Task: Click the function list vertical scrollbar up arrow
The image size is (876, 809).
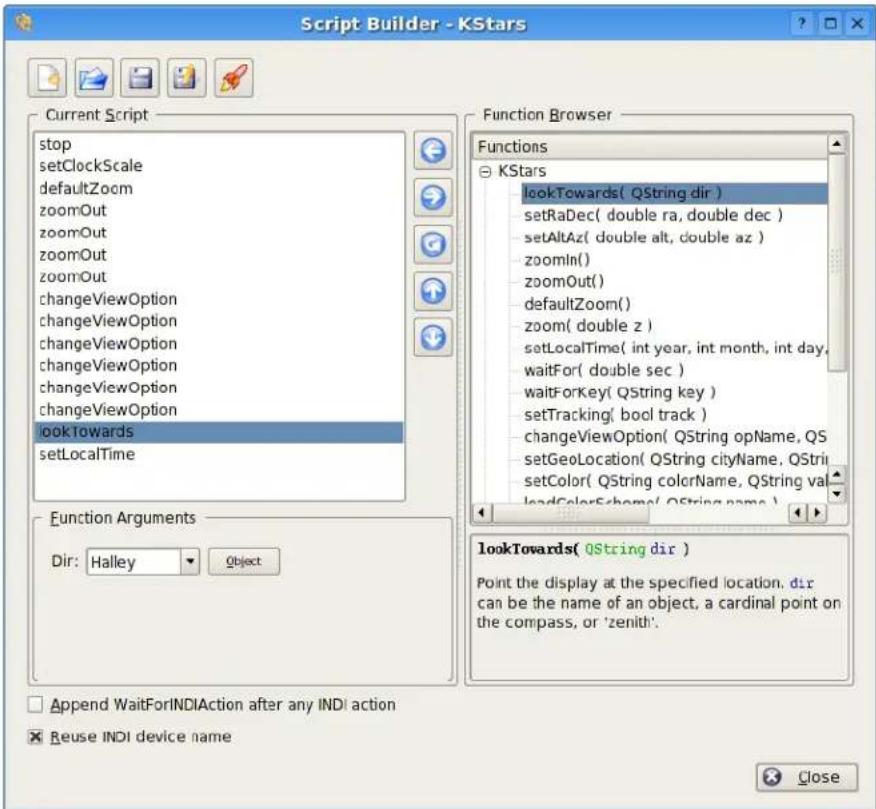Action: [836, 144]
